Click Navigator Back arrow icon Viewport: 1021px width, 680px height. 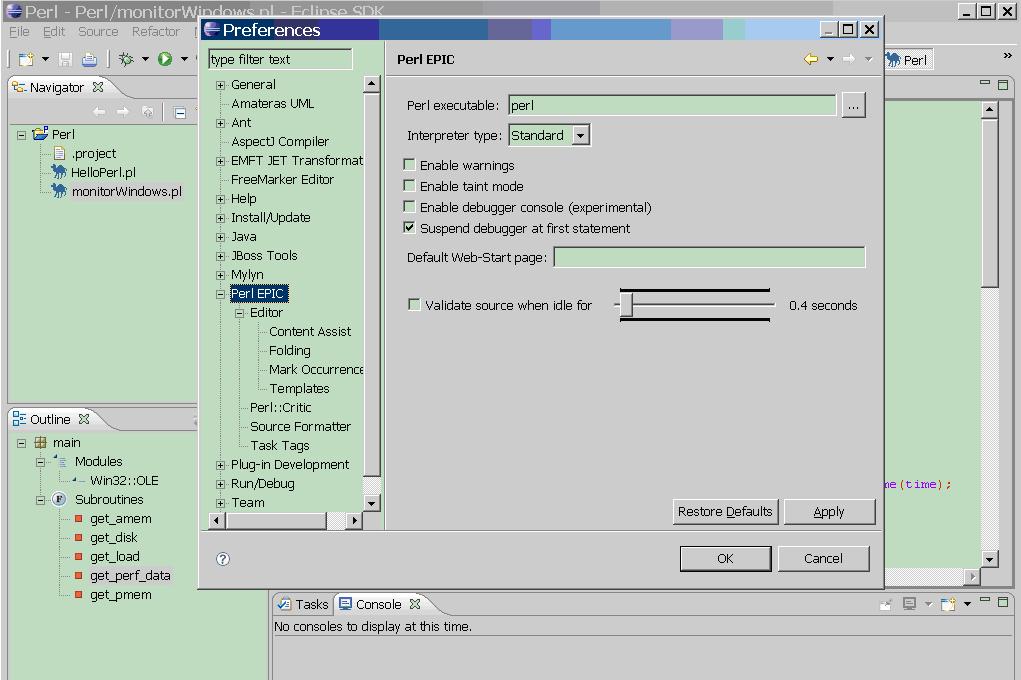click(99, 112)
